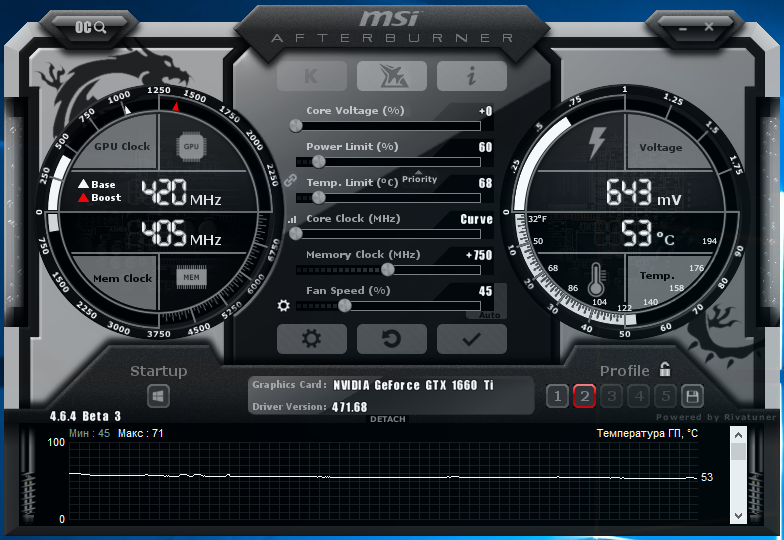This screenshot has height=540, width=784.
Task: Click the Kombustor K button
Action: (312, 76)
